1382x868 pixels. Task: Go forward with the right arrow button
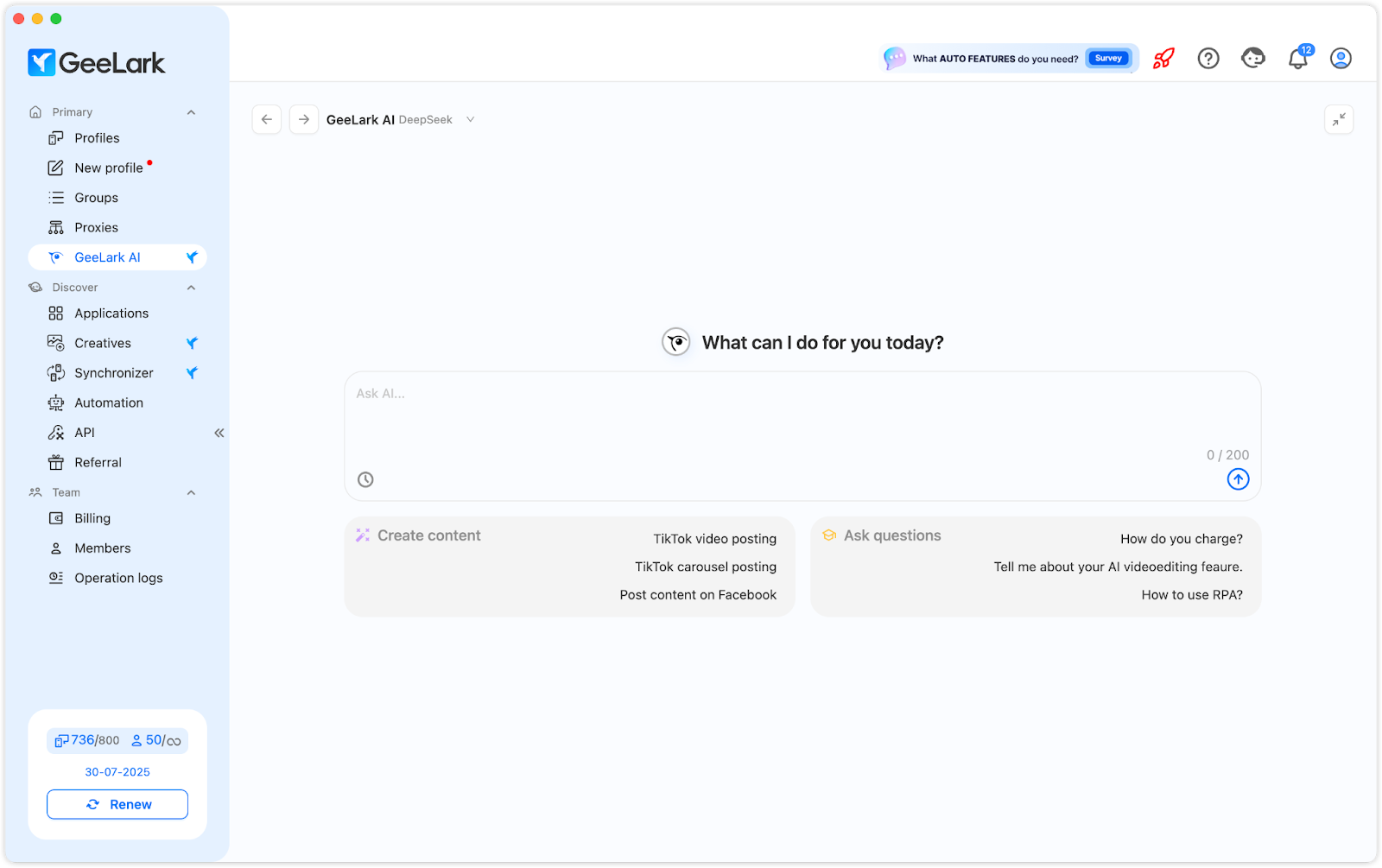pos(304,119)
